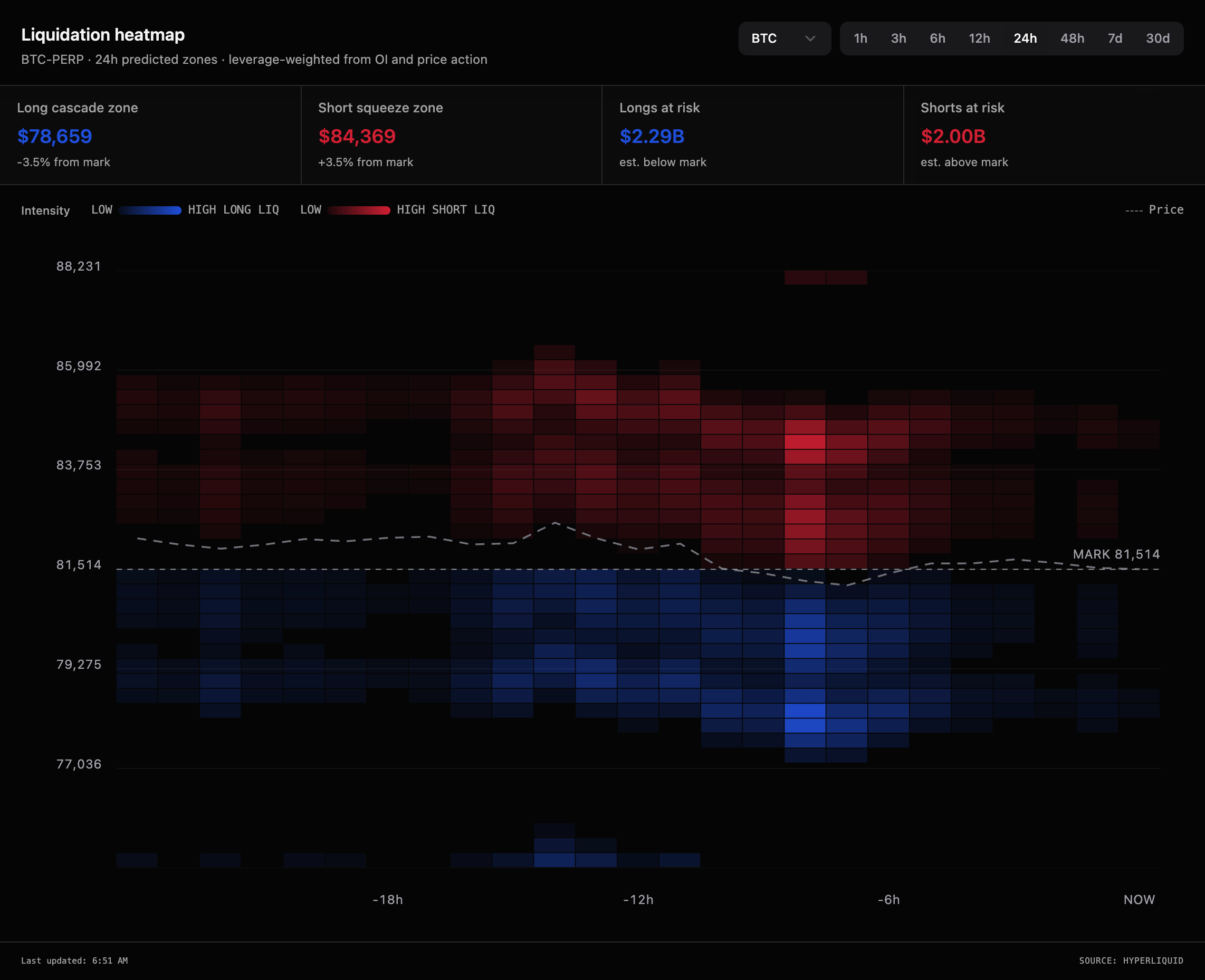1205x980 pixels.
Task: Click the 79,275 price axis label
Action: [79, 665]
